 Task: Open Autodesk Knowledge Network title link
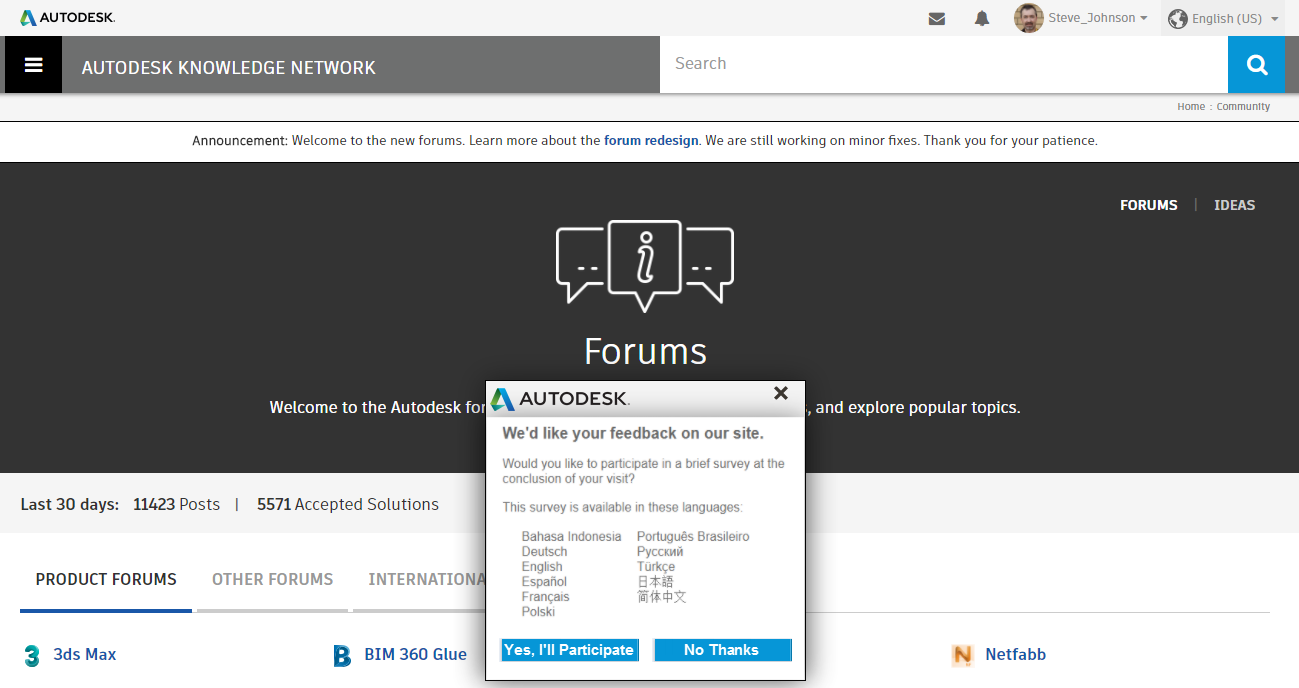(229, 68)
